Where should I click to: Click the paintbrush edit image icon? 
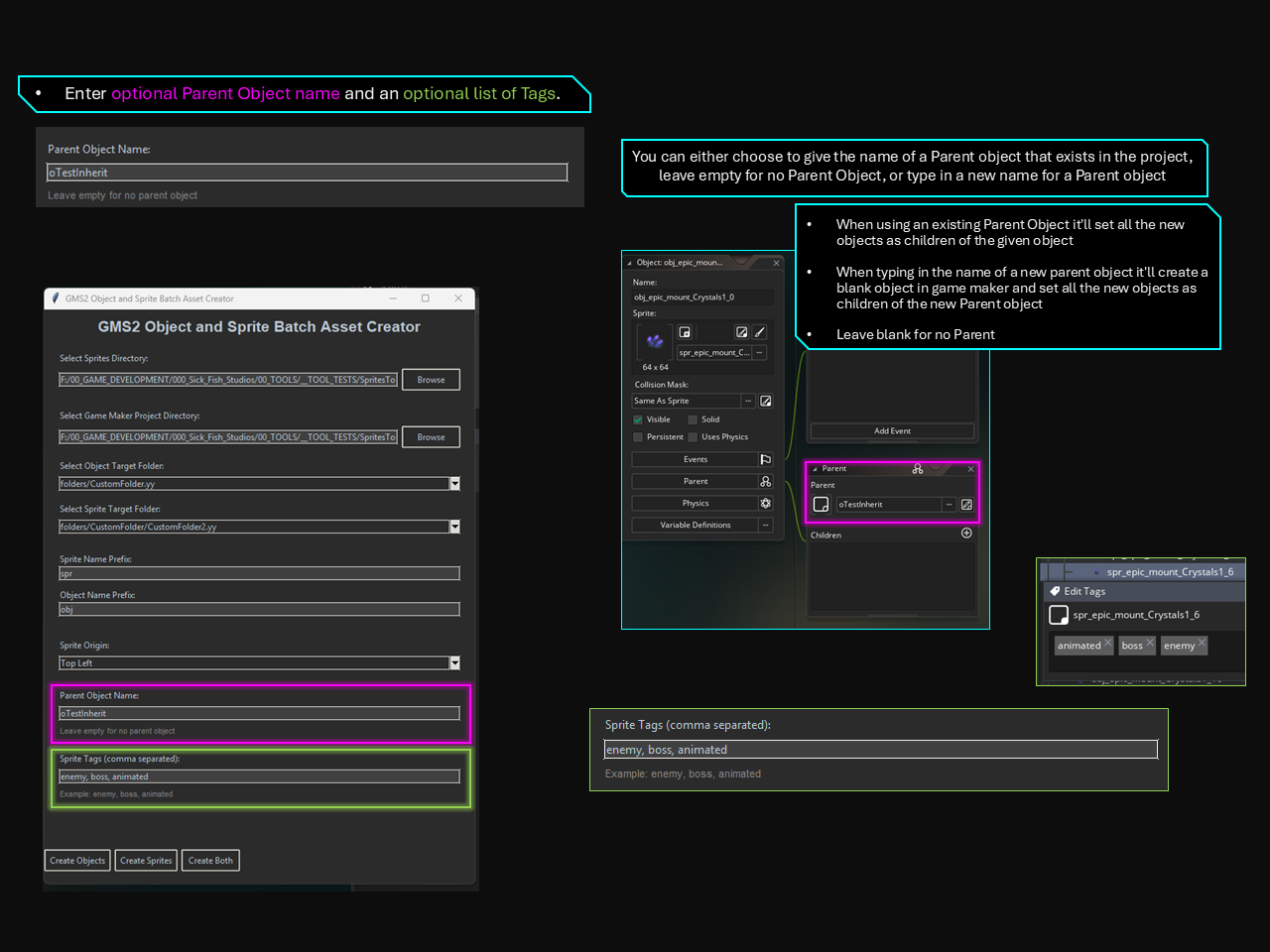tap(759, 332)
